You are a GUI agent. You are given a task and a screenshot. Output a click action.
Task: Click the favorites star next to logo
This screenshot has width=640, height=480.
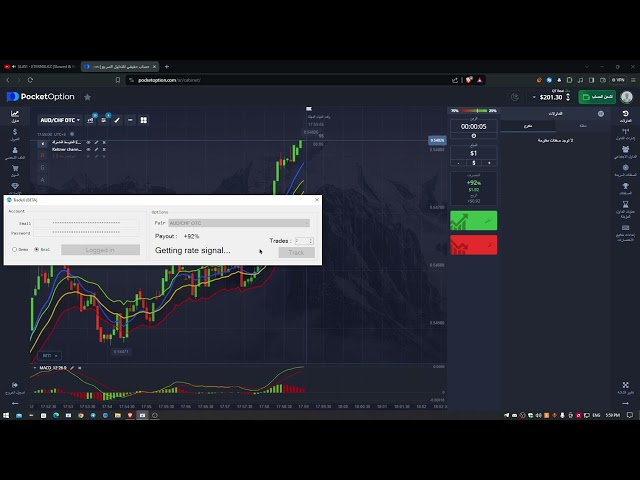click(87, 97)
